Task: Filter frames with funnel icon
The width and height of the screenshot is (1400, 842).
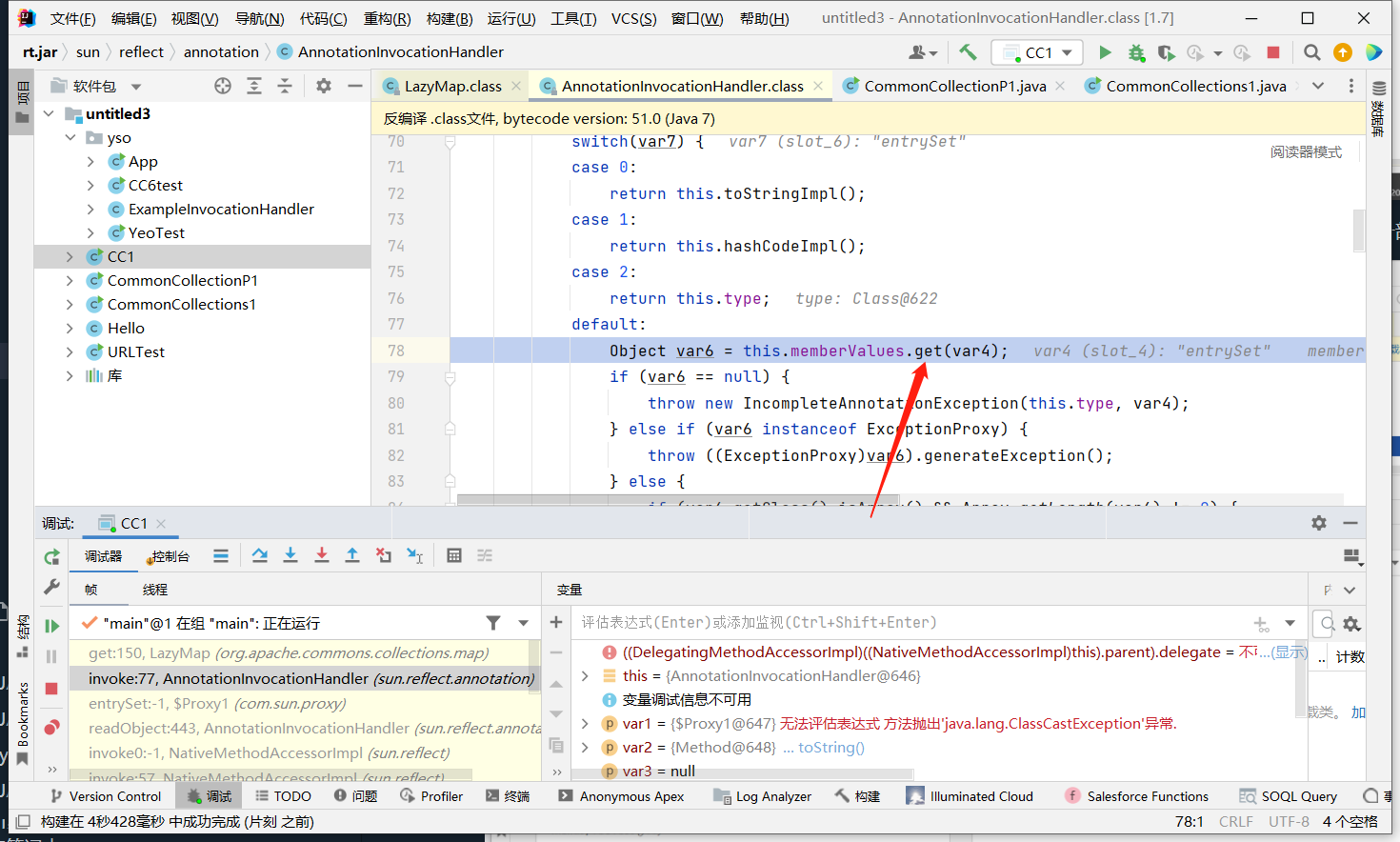Action: 493,623
